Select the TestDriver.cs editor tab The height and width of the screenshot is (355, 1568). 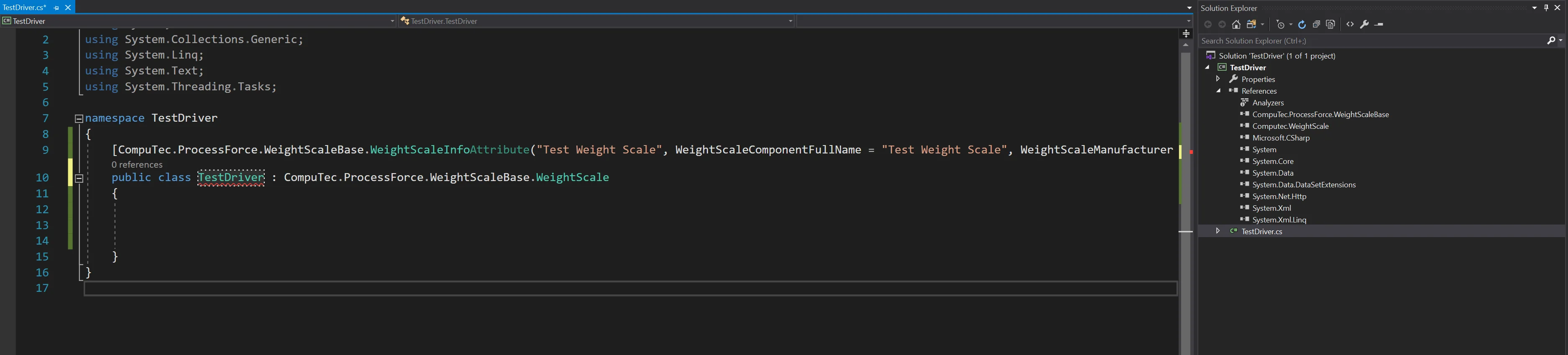(25, 8)
